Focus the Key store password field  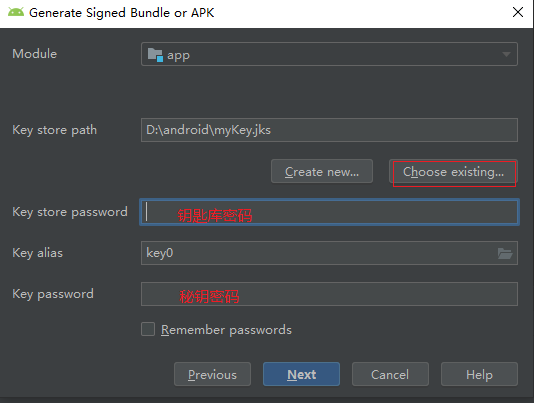pyautogui.click(x=329, y=212)
